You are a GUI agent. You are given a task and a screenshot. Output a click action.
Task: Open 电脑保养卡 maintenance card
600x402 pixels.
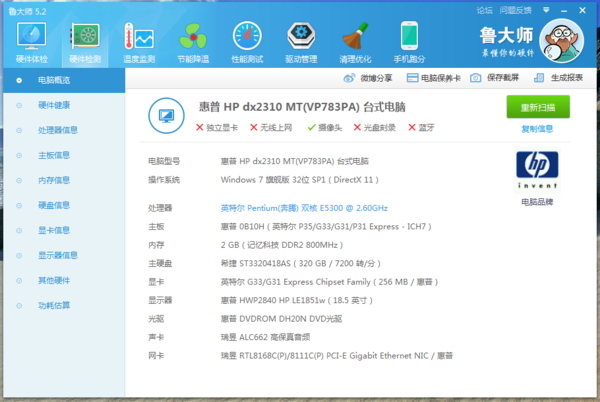[435, 78]
